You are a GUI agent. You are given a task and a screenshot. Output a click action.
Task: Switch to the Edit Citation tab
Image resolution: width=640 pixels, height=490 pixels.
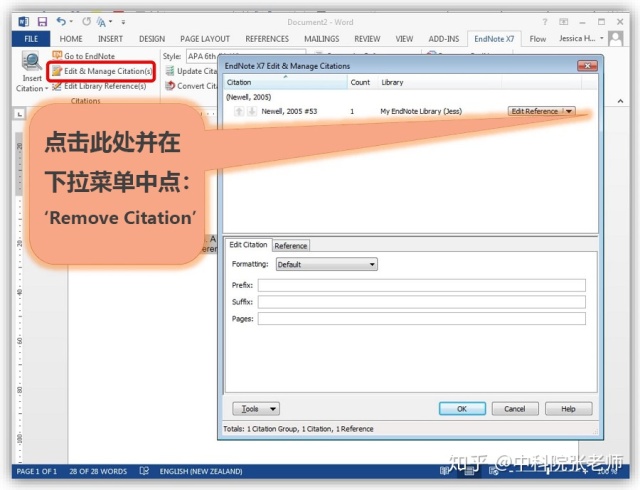(x=248, y=245)
